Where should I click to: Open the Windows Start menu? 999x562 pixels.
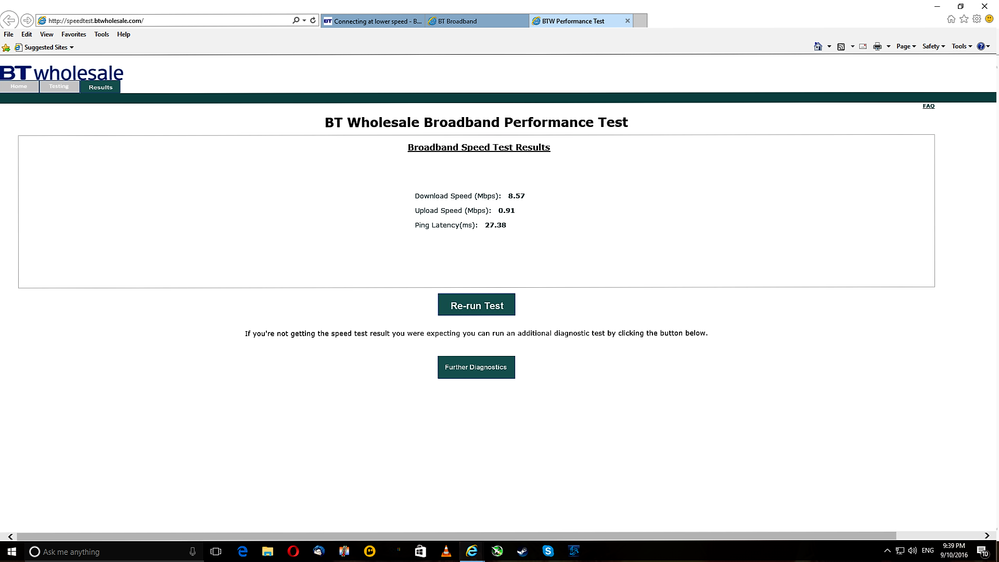[11, 551]
